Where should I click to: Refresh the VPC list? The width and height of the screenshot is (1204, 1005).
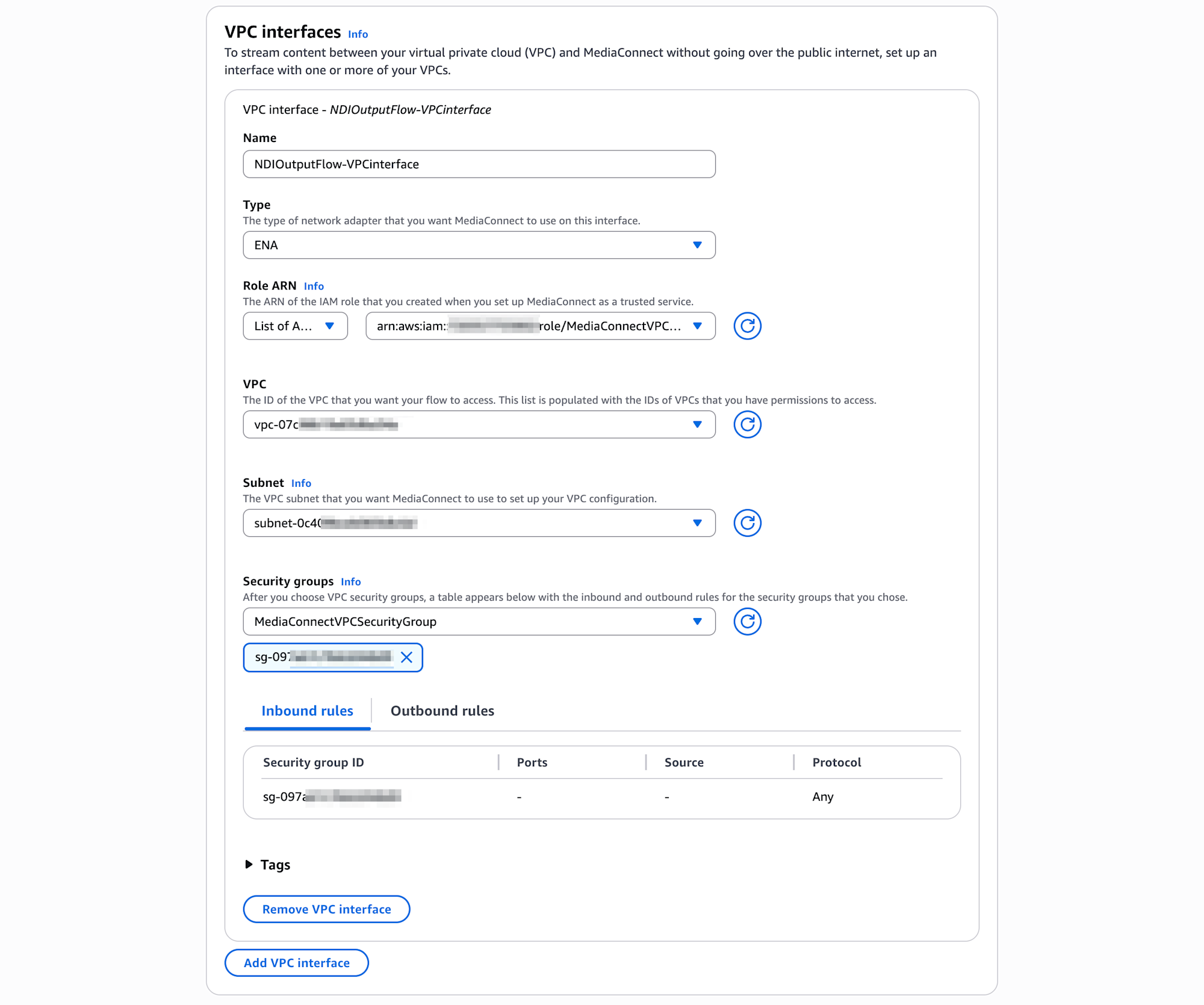coord(747,425)
